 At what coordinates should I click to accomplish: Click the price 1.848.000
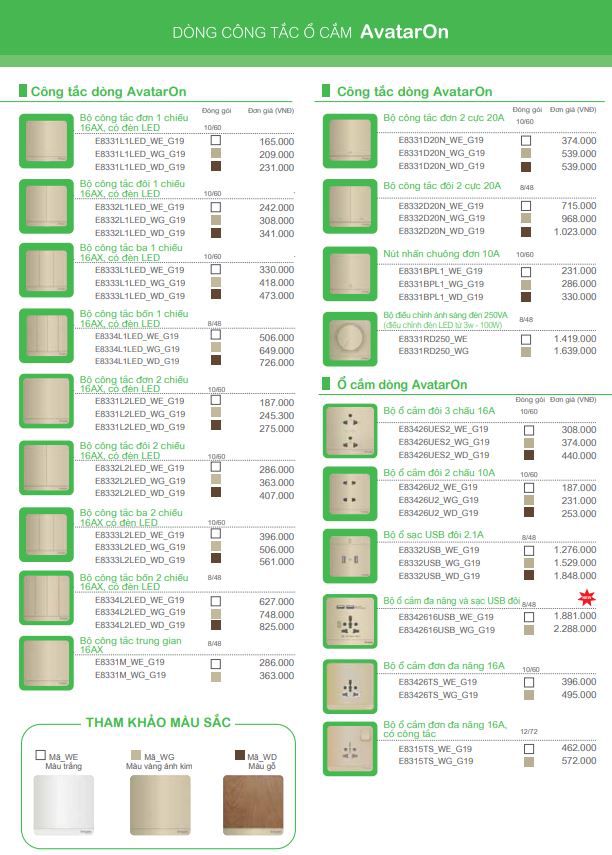575,576
